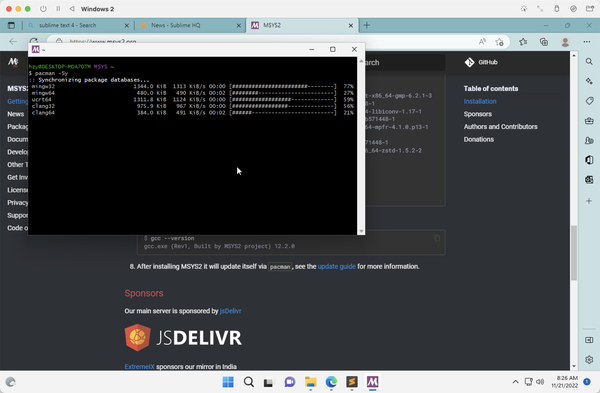Open Shopping tag icon in Edge sidebar

pyautogui.click(x=589, y=101)
